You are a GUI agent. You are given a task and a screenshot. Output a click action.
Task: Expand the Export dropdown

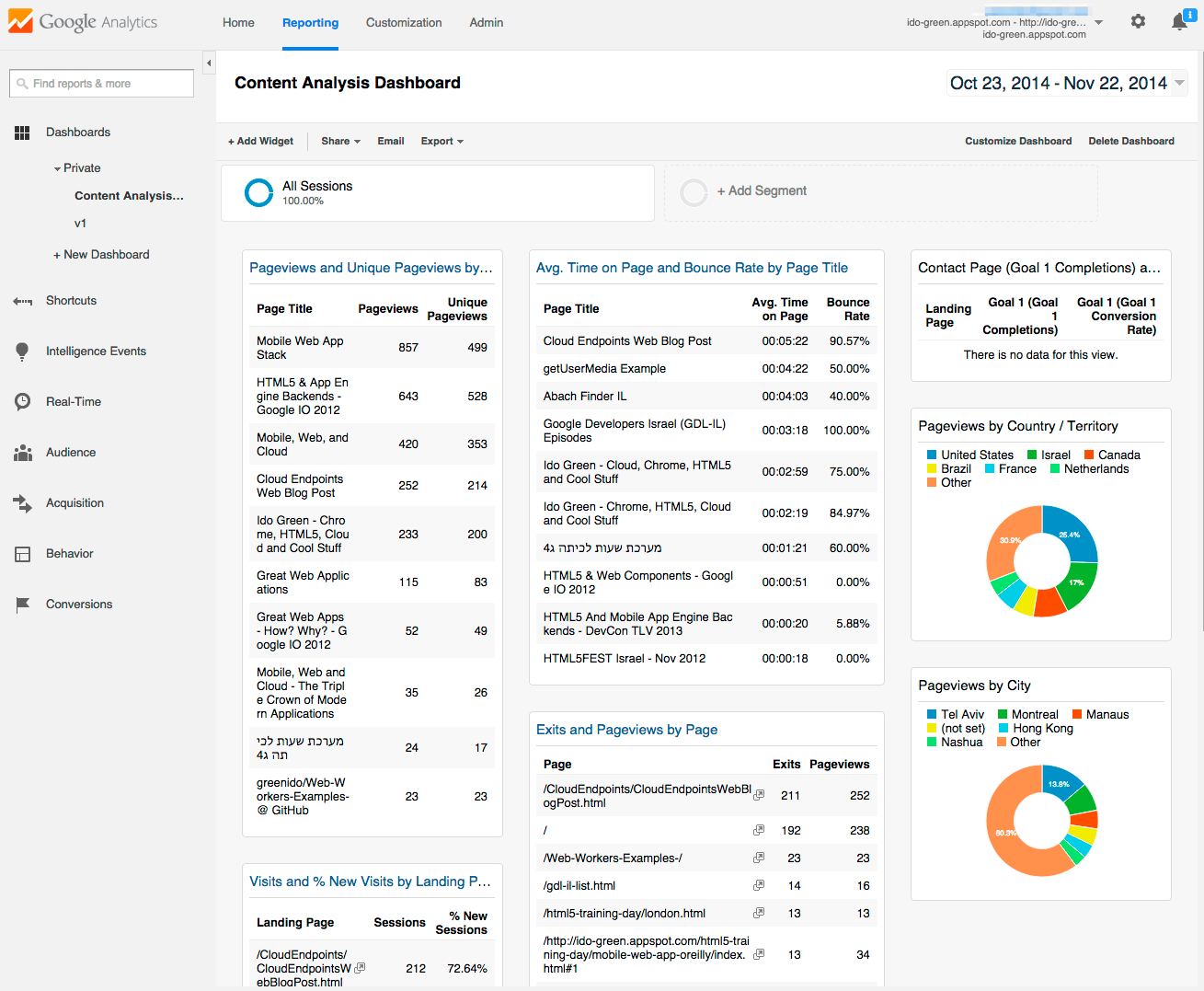click(441, 142)
